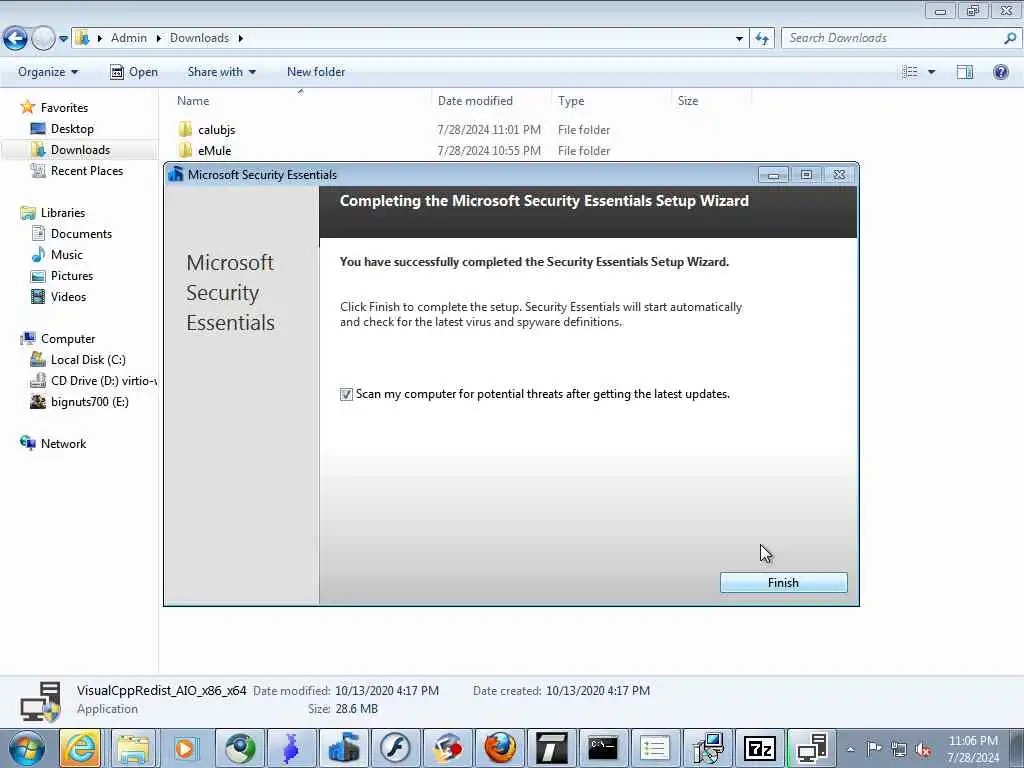Show hidden tray icons arrow
Viewport: 1024px width, 768px height.
coord(850,749)
